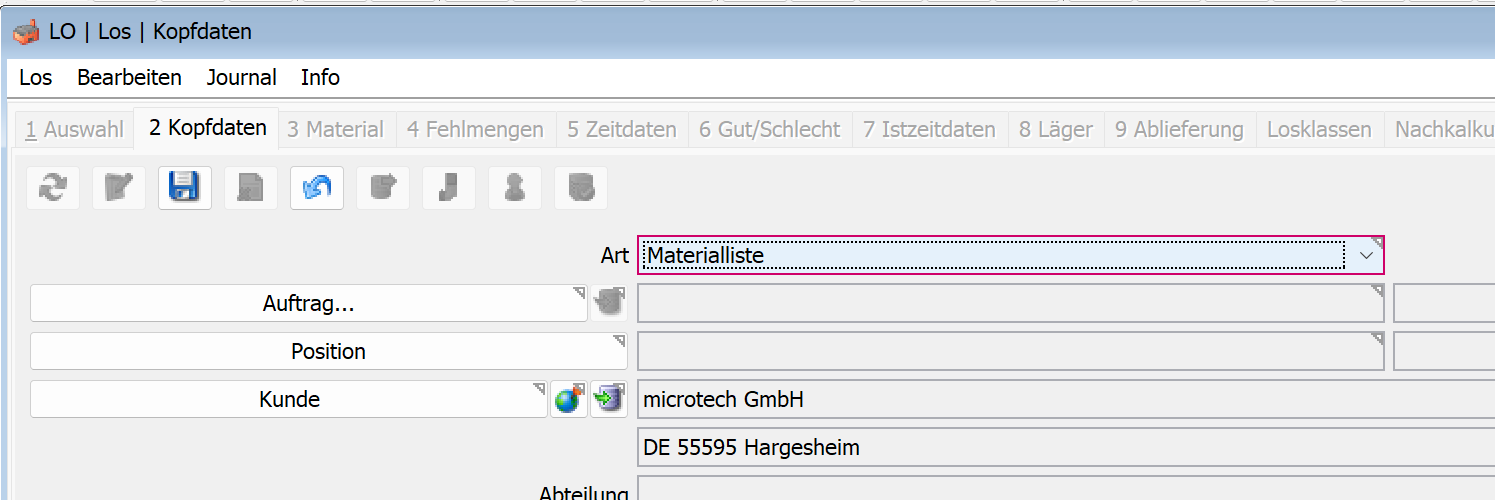This screenshot has height=500, width=1495.
Task: Click the greyed person silhouette toolbar icon
Action: coord(515,188)
